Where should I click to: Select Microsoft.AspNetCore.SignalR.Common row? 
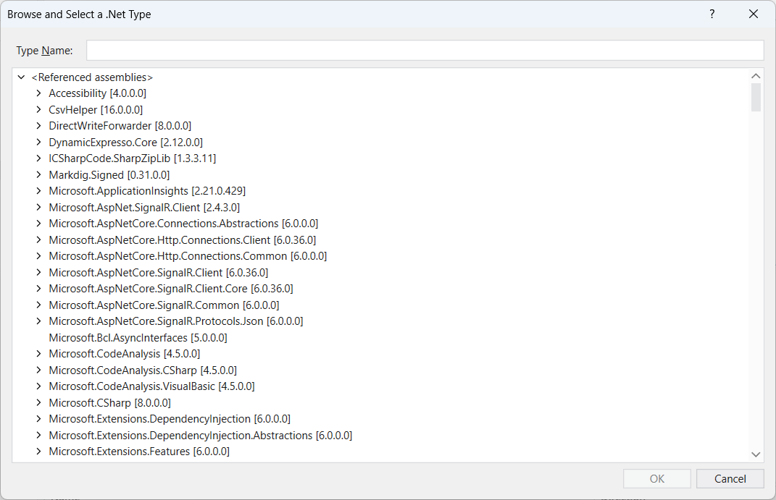[x=164, y=305]
